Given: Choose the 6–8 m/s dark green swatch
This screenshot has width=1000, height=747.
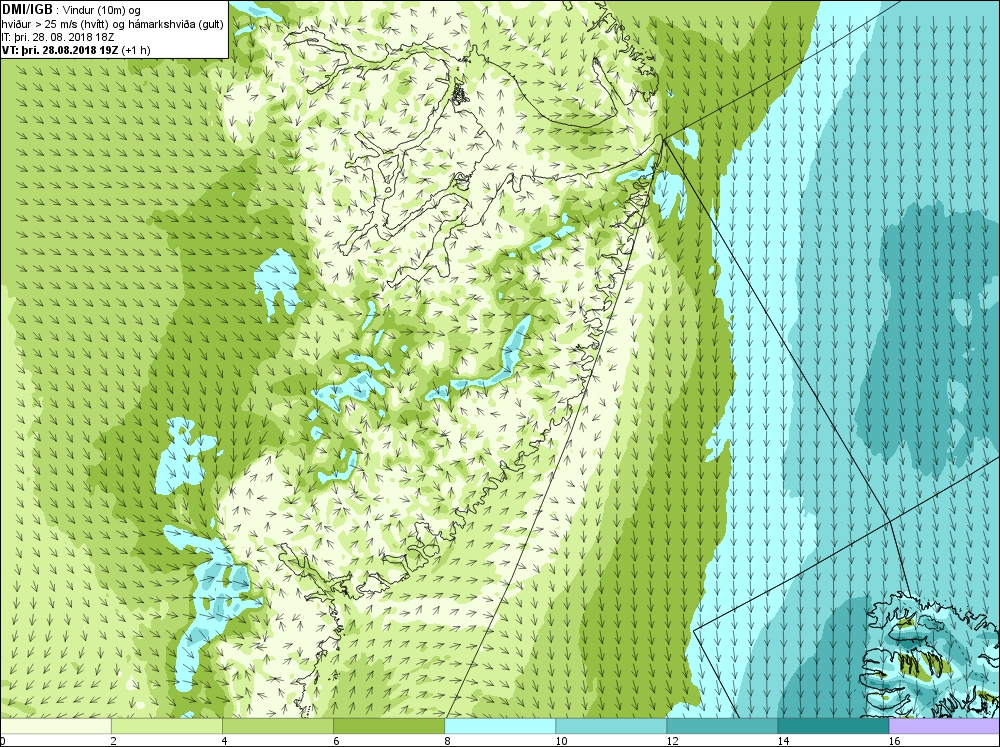Looking at the screenshot, I should point(389,726).
